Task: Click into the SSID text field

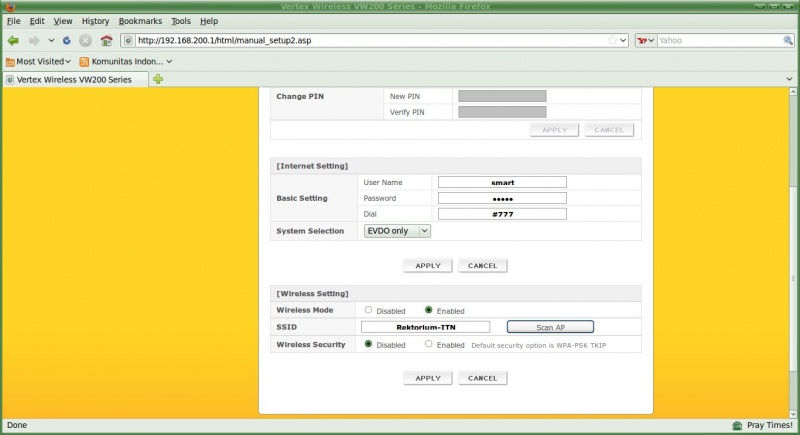Action: (x=425, y=327)
